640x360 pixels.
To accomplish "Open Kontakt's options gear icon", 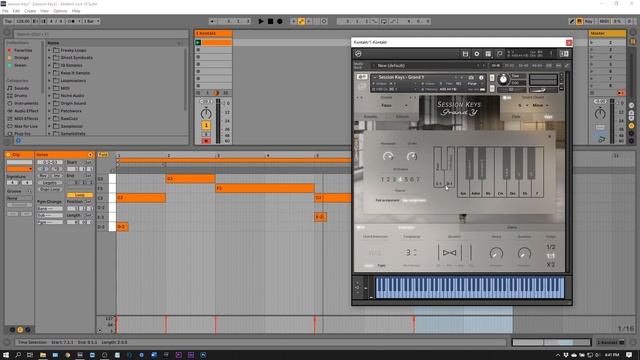I will pyautogui.click(x=476, y=54).
